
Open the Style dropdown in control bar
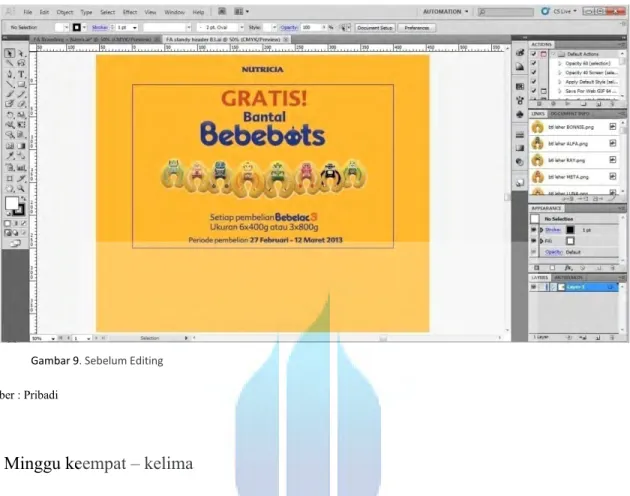[x=274, y=27]
